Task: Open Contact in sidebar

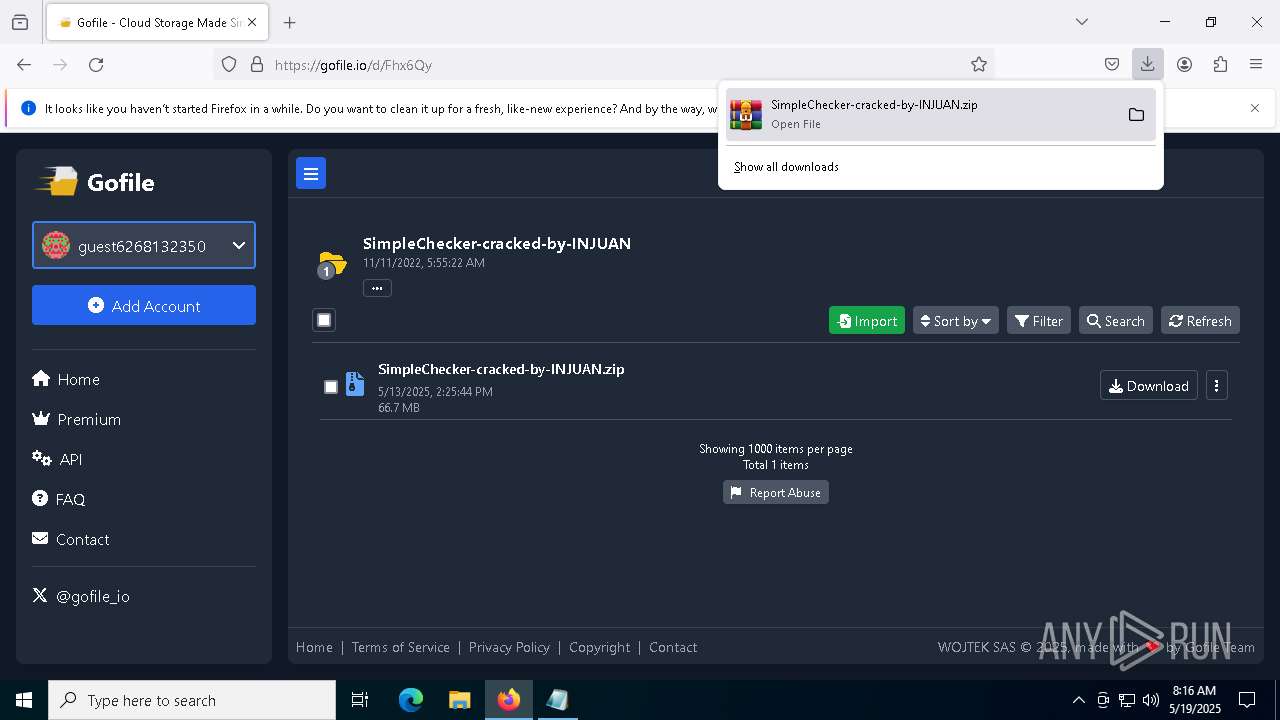Action: (71, 539)
